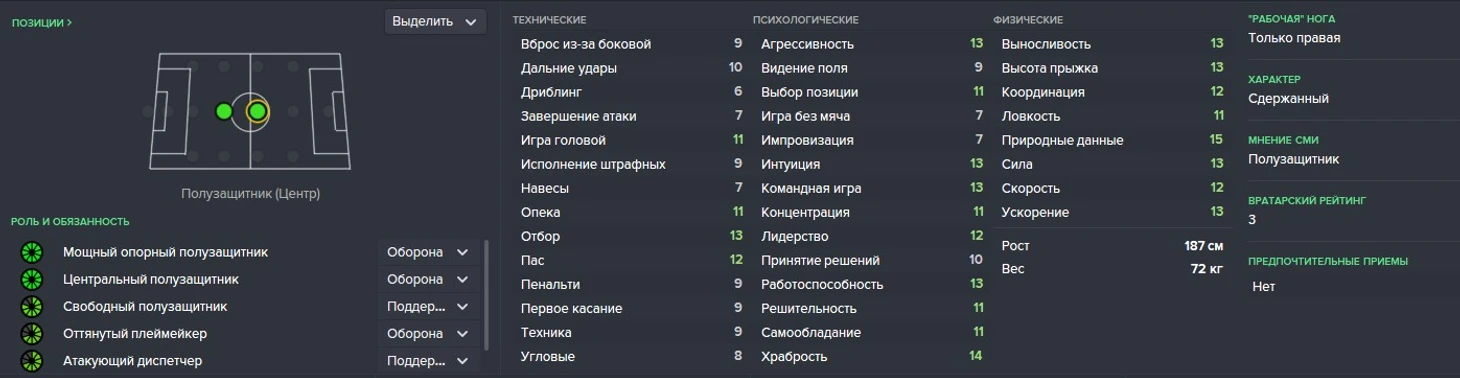1460x378 pixels.
Task: Select the Природные данные attribute row
Action: click(x=1112, y=140)
